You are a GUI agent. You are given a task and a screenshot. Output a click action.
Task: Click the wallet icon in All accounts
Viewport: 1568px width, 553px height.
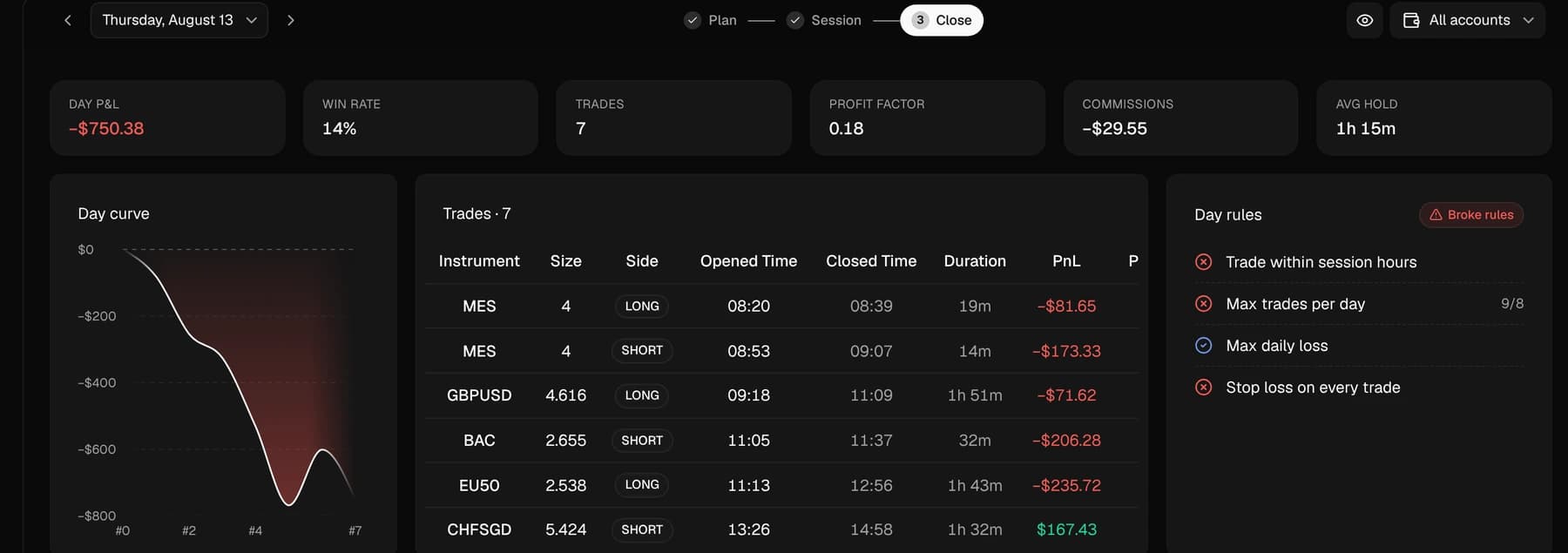1411,20
